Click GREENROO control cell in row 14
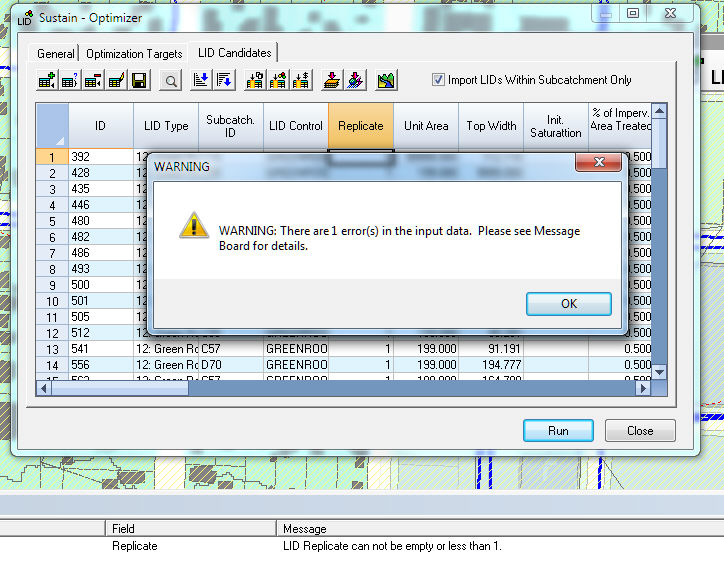 296,365
